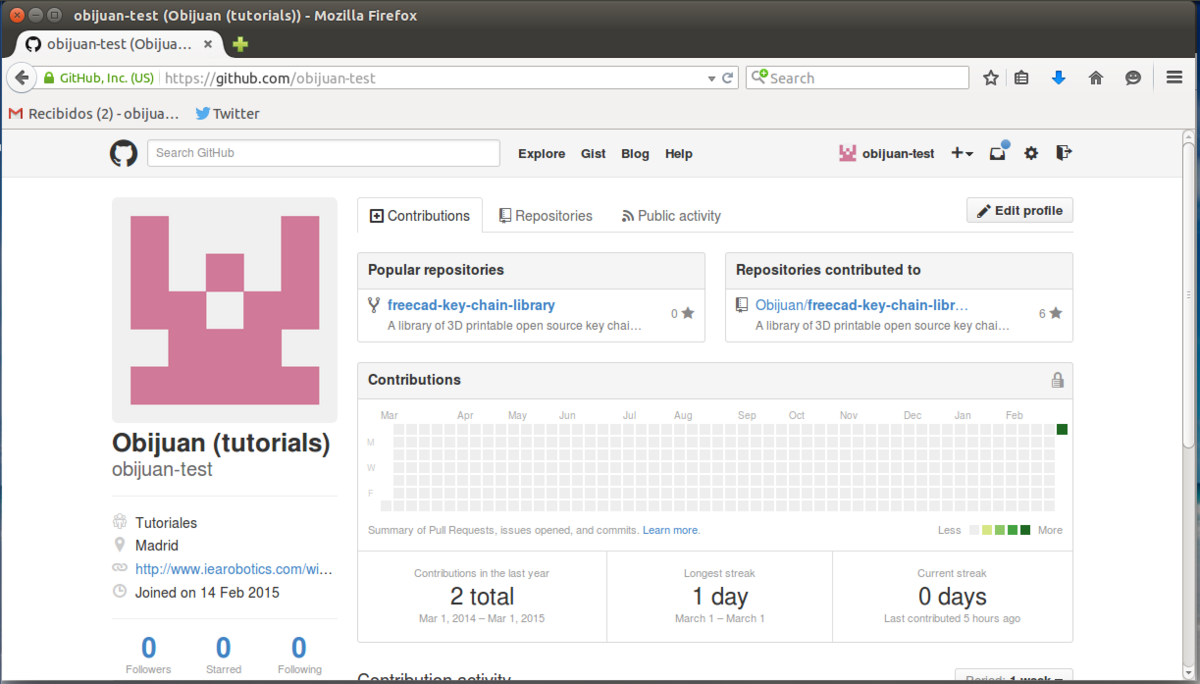Expand the Period selector dropdown
This screenshot has width=1200, height=684.
[x=1013, y=677]
